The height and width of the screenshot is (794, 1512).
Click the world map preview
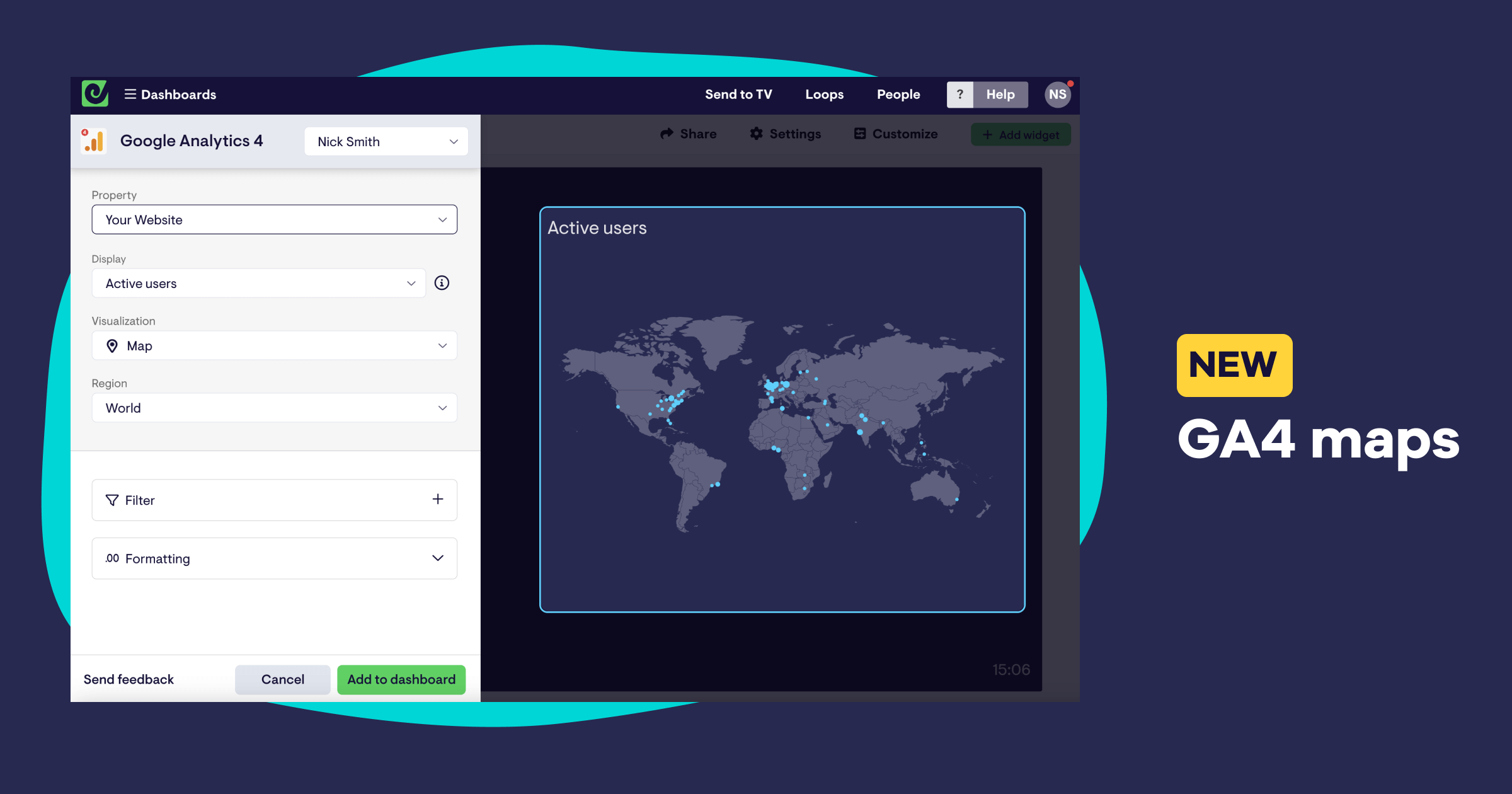click(782, 425)
